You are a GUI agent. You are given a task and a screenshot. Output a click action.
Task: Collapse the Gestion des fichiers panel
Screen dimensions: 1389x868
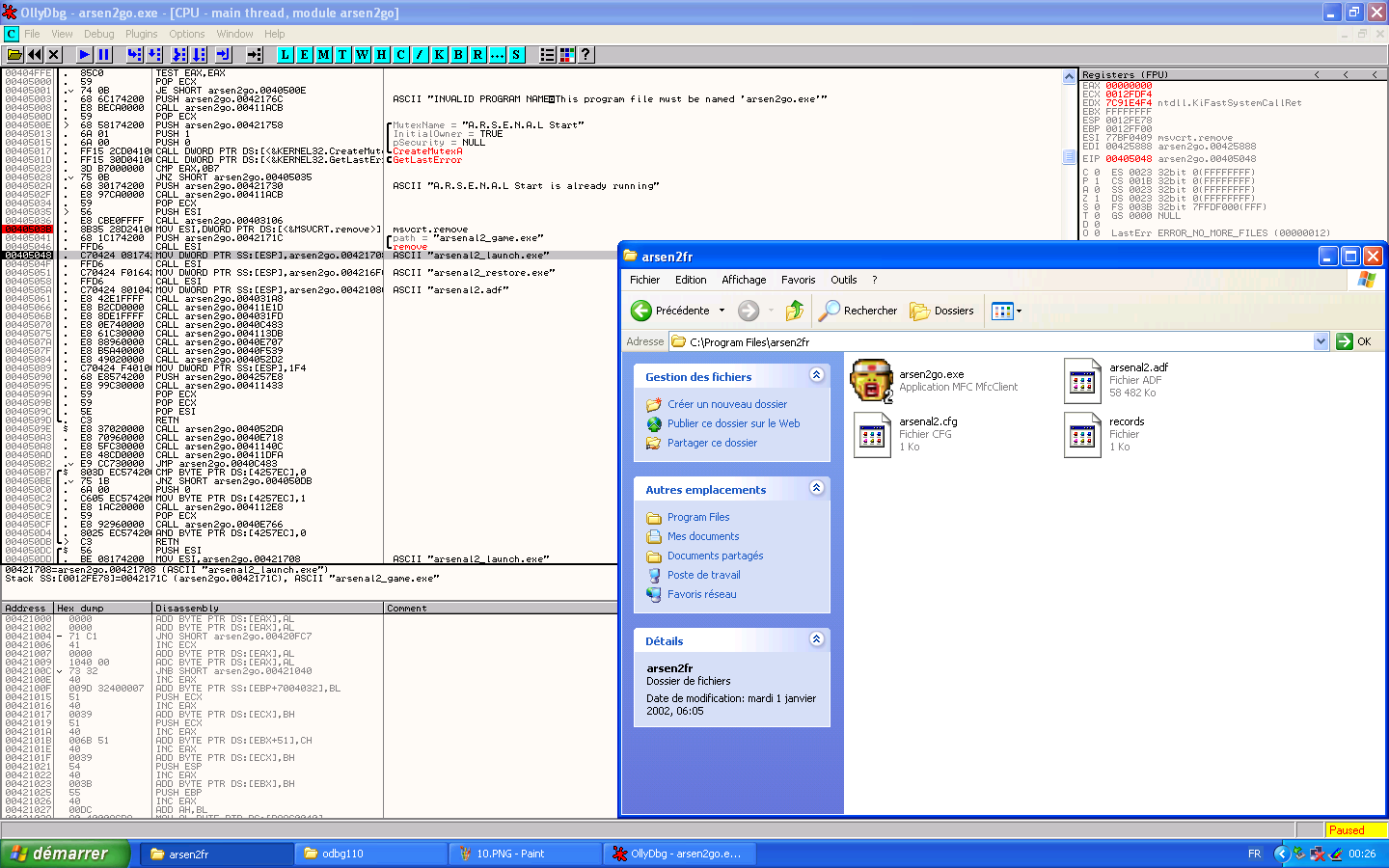816,375
